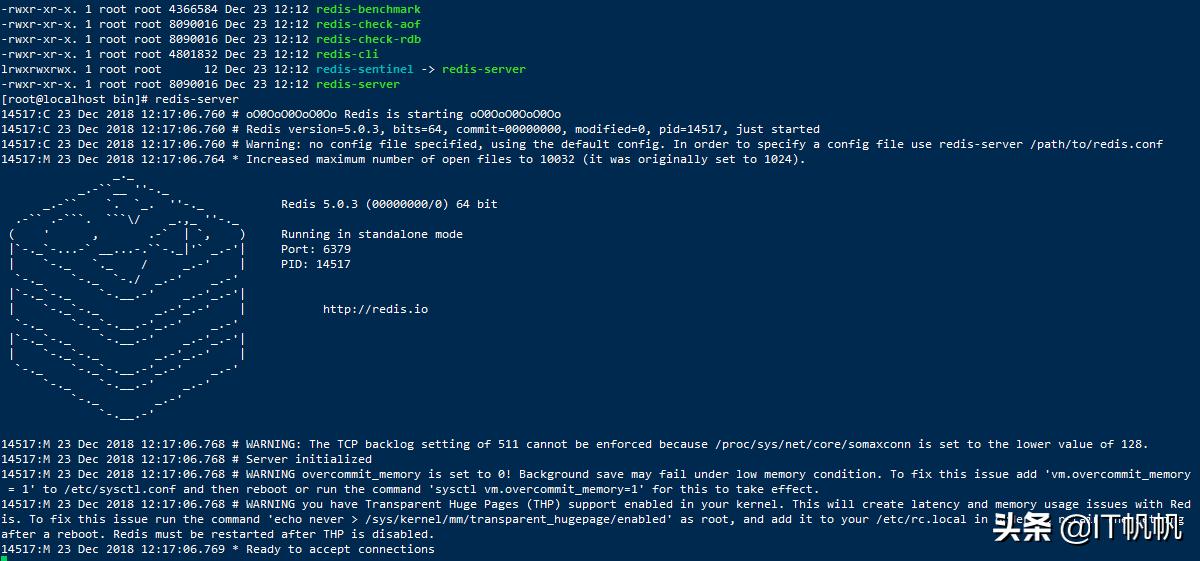Click the green terminal cursor block
The width and height of the screenshot is (1200, 561).
pyautogui.click(x=4, y=558)
